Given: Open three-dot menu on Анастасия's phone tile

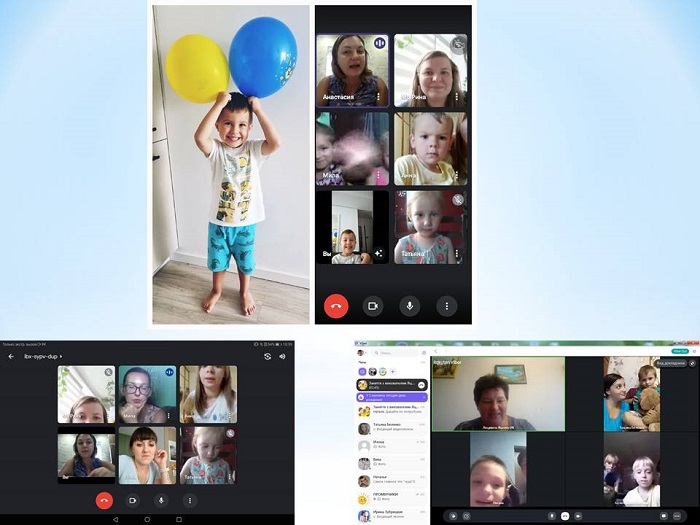Looking at the screenshot, I should (379, 96).
